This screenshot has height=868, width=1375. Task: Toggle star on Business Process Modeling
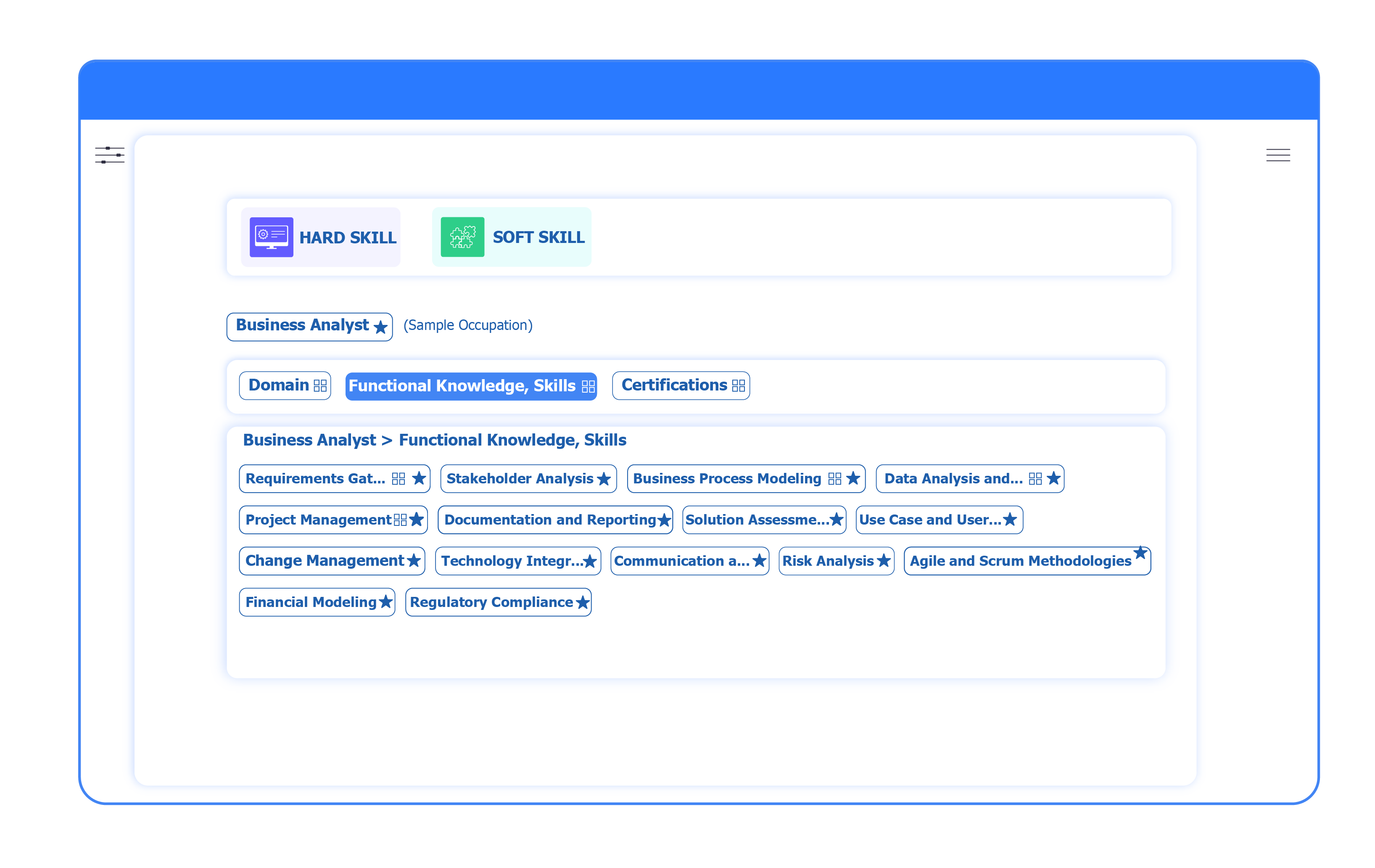853,478
